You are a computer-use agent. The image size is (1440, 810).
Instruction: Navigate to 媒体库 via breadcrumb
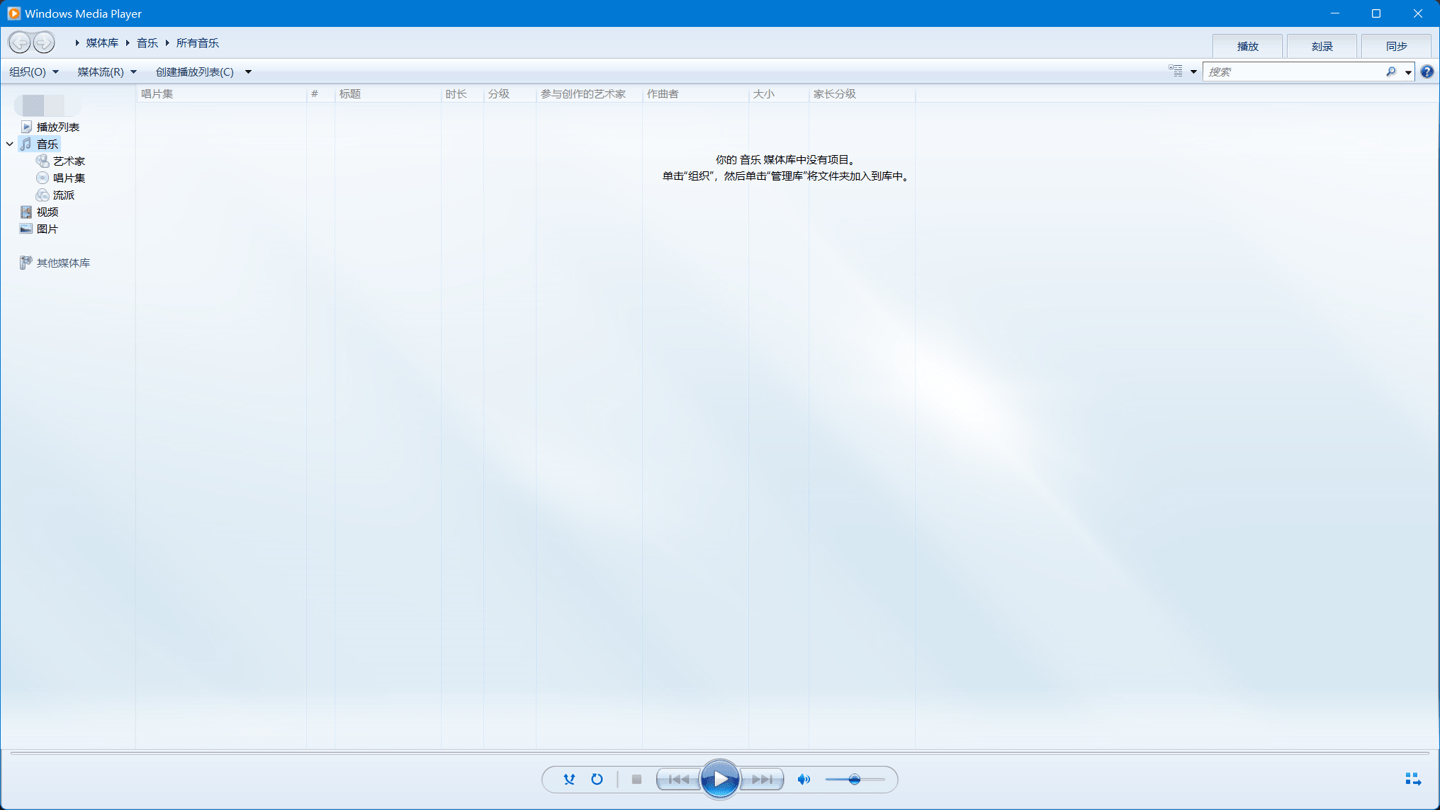click(x=103, y=43)
